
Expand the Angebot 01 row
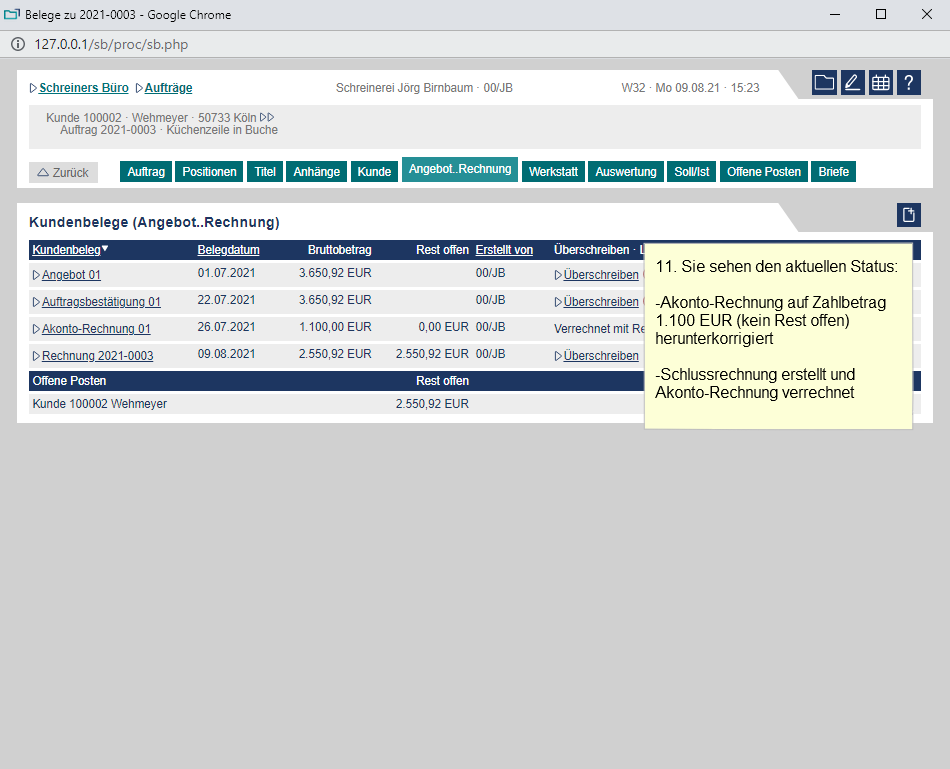(36, 275)
